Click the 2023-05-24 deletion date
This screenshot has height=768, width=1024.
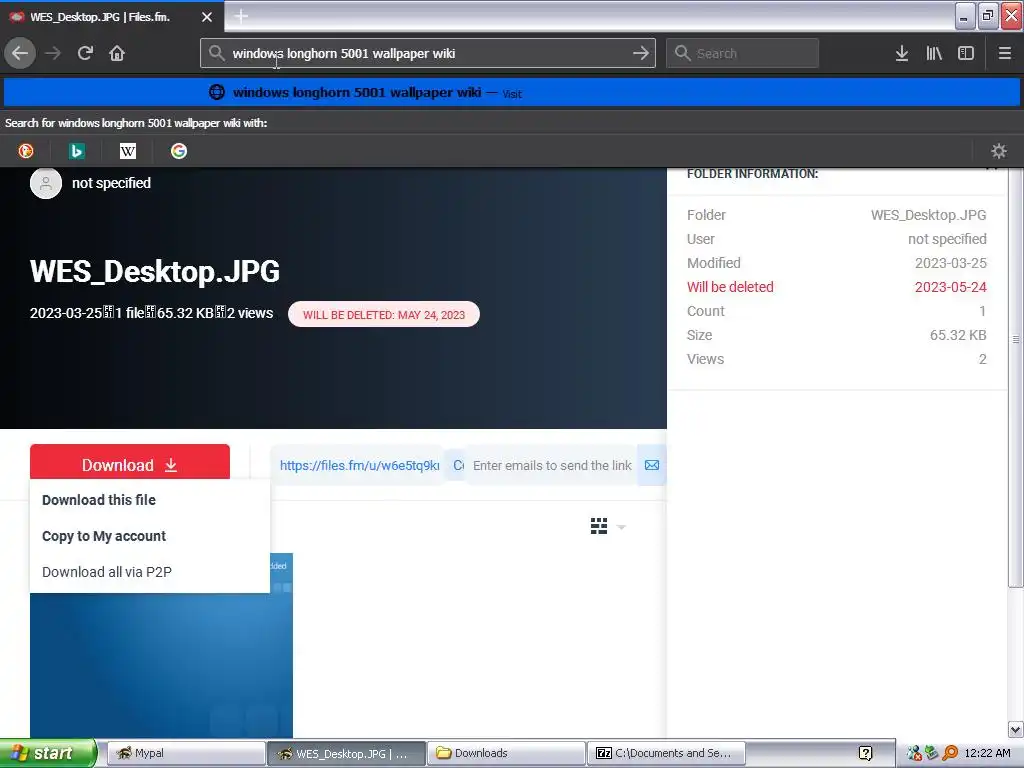point(950,287)
